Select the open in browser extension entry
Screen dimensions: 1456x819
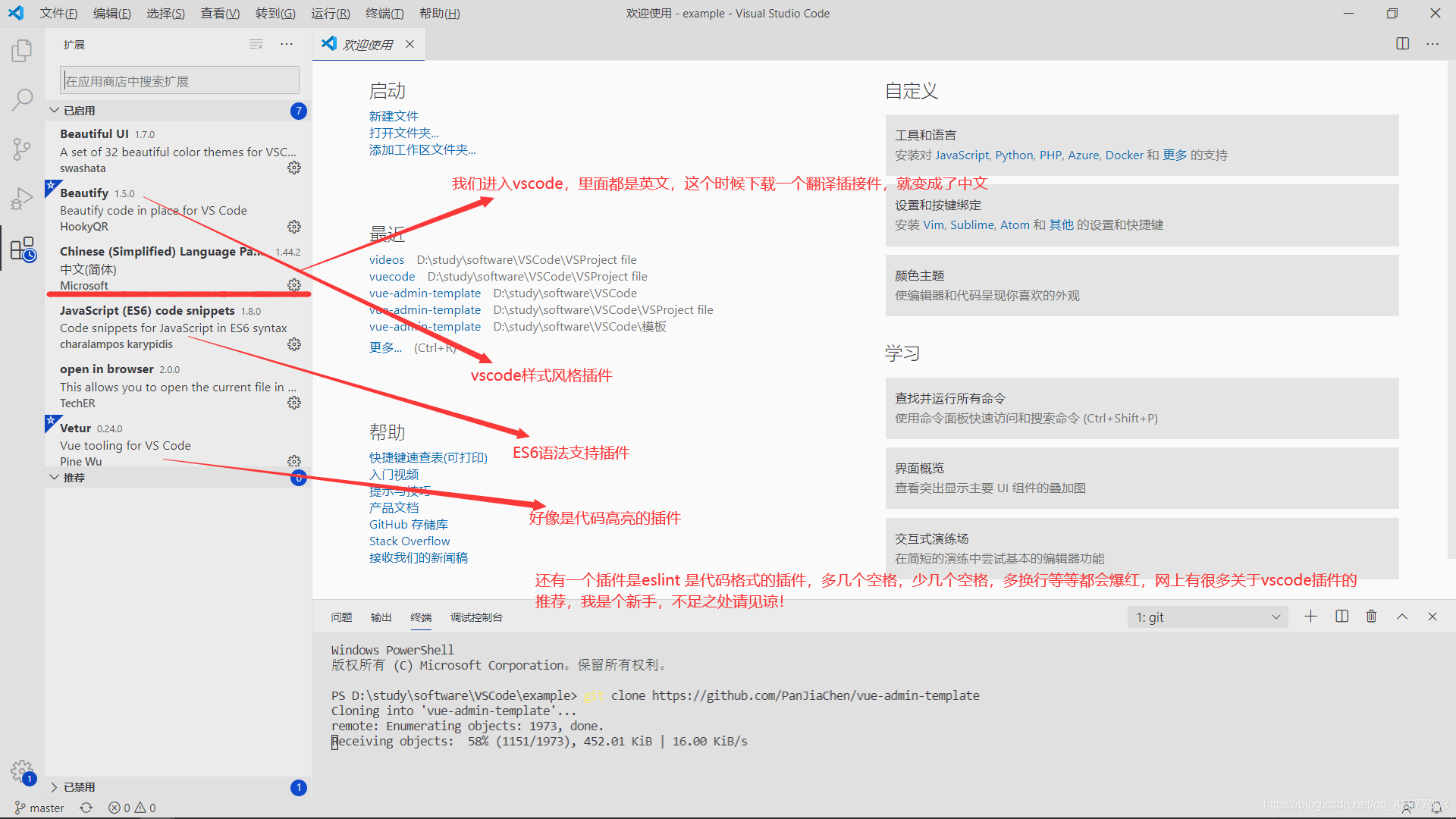click(178, 385)
